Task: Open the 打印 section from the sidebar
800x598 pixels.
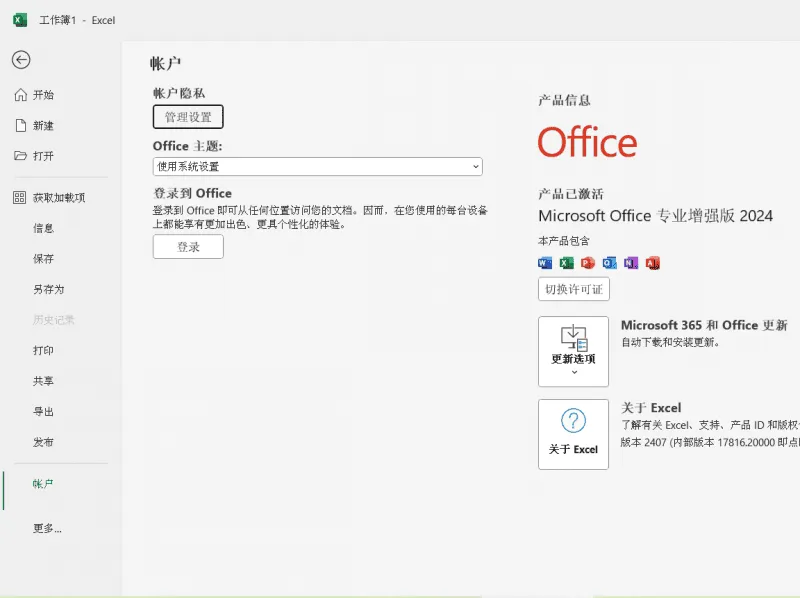Action: click(x=41, y=350)
